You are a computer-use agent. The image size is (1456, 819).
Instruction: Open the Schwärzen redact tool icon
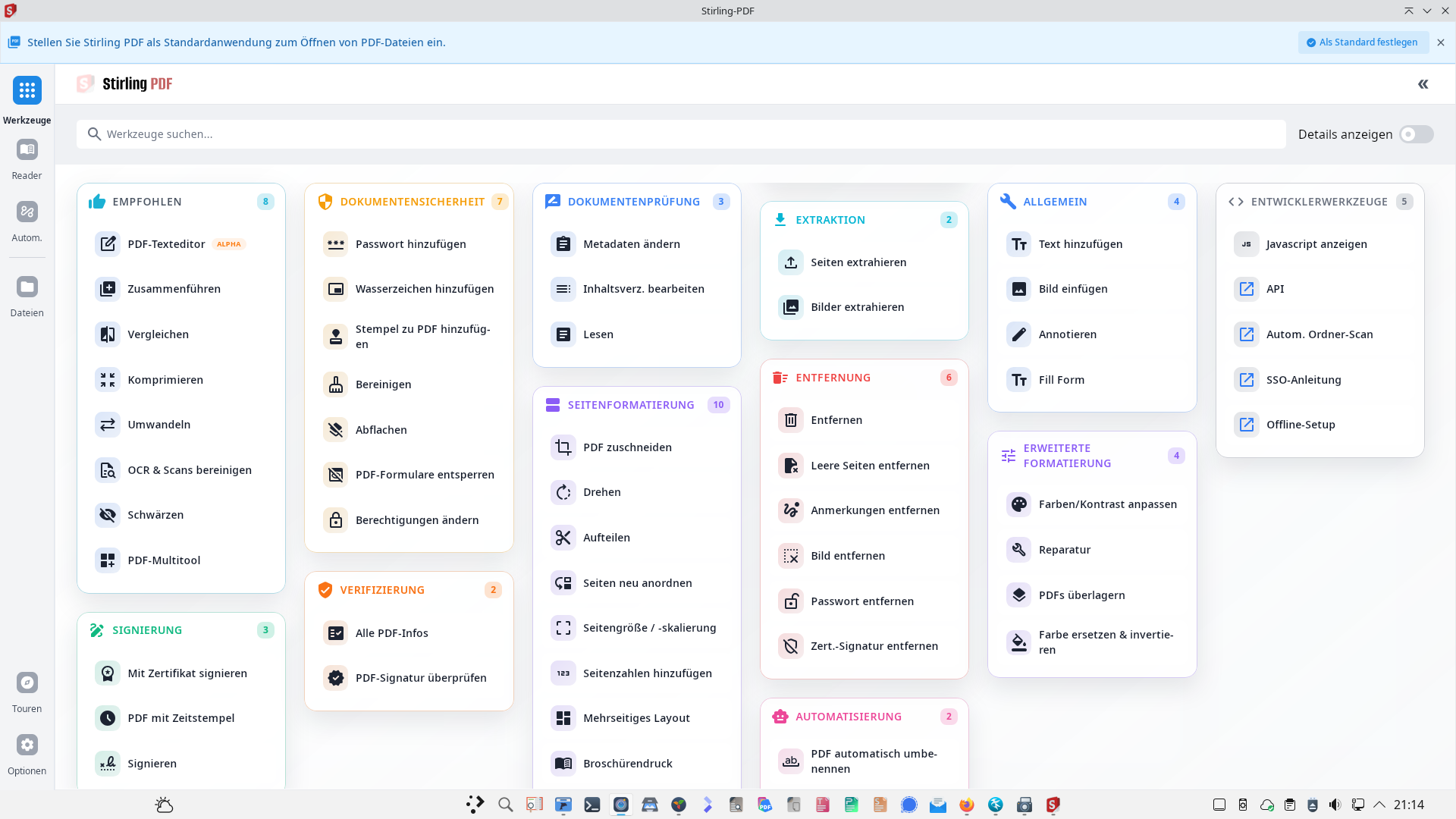(108, 515)
